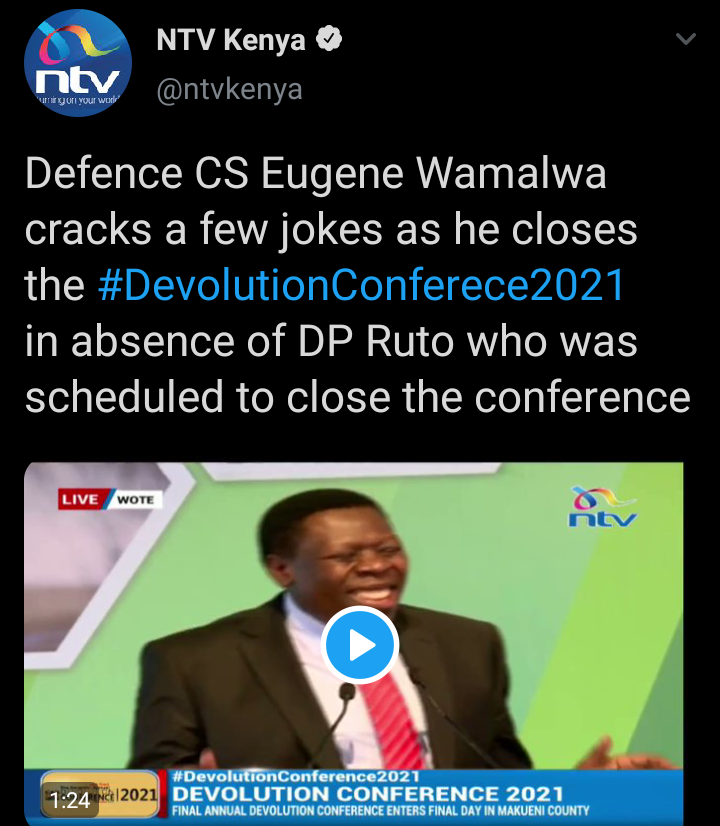Click the DEVOLUTION CONFERENCE 2021 banner headline
Image resolution: width=720 pixels, height=826 pixels.
pyautogui.click(x=368, y=794)
